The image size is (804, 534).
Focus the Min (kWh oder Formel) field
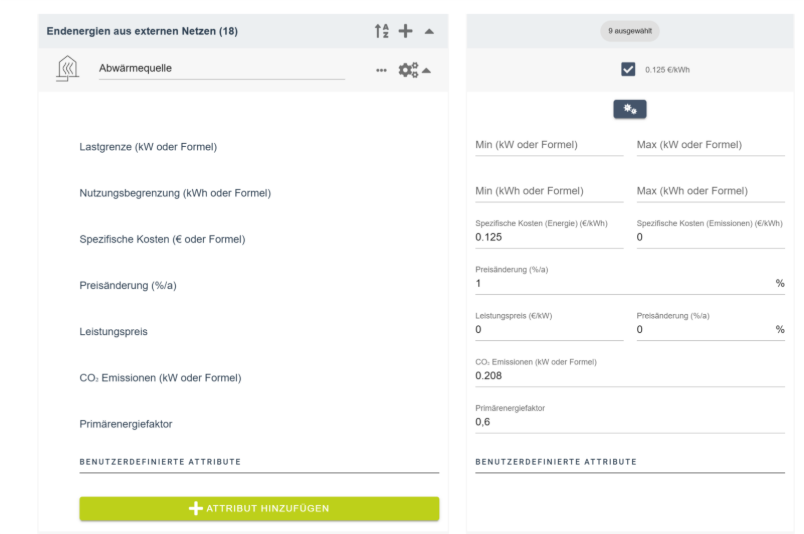point(549,191)
